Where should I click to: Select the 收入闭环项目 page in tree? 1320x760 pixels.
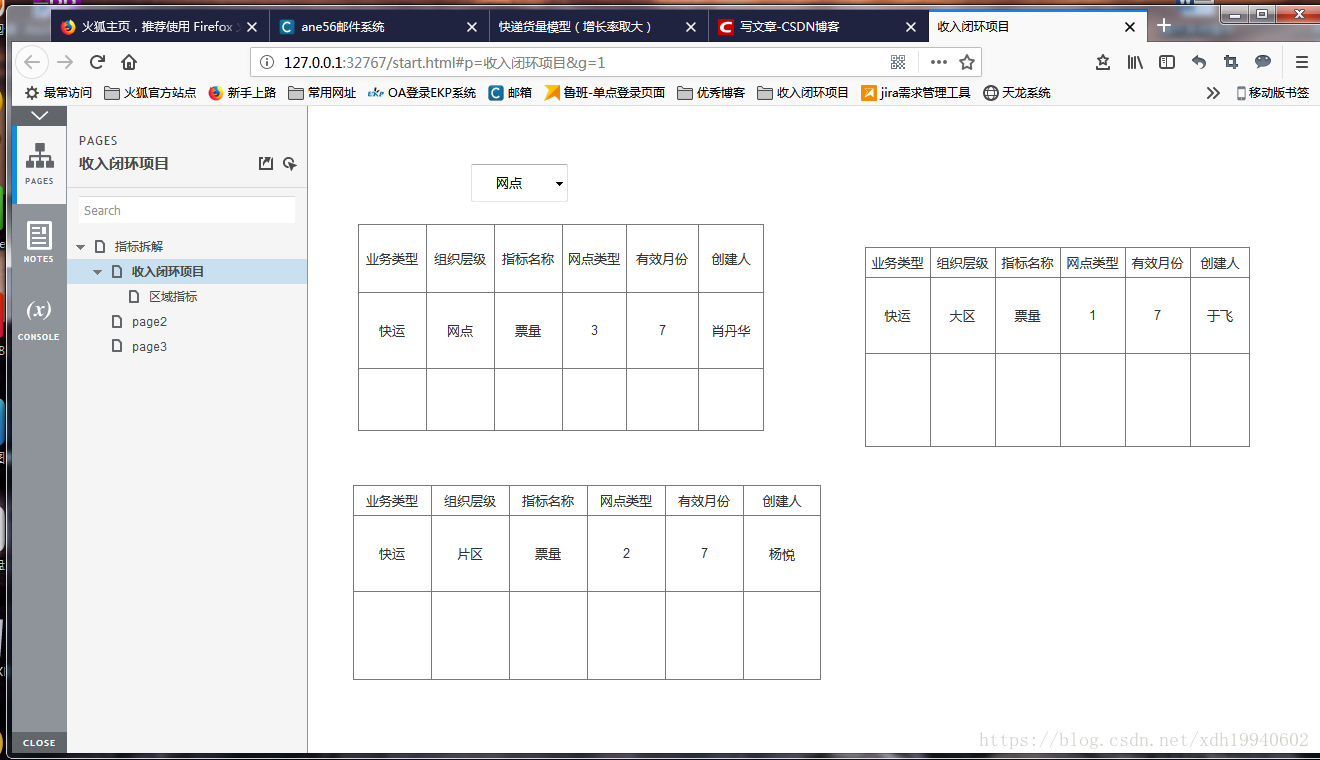coord(168,272)
